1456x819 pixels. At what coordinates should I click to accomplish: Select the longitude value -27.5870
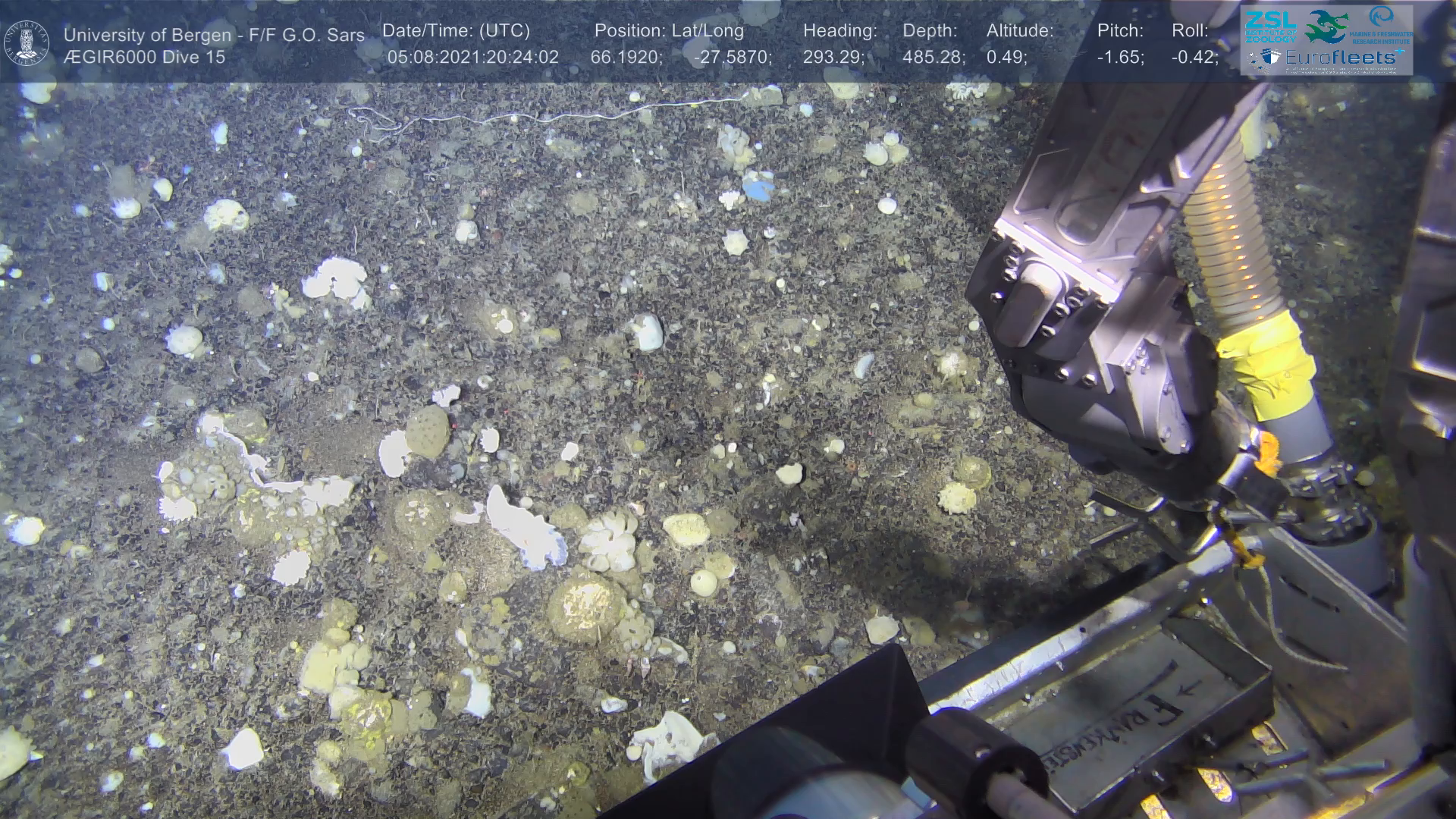click(x=732, y=58)
